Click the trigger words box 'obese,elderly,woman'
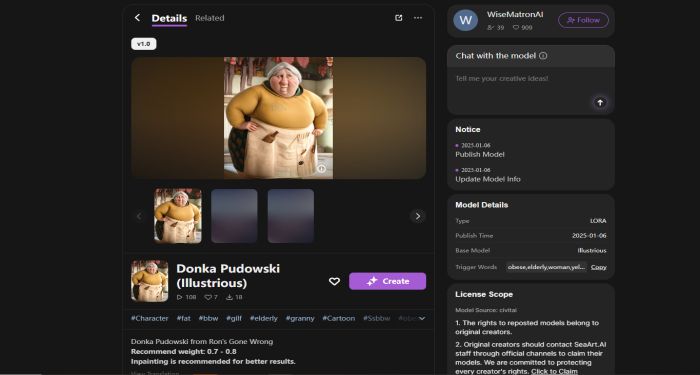The height and width of the screenshot is (375, 700). pos(546,267)
